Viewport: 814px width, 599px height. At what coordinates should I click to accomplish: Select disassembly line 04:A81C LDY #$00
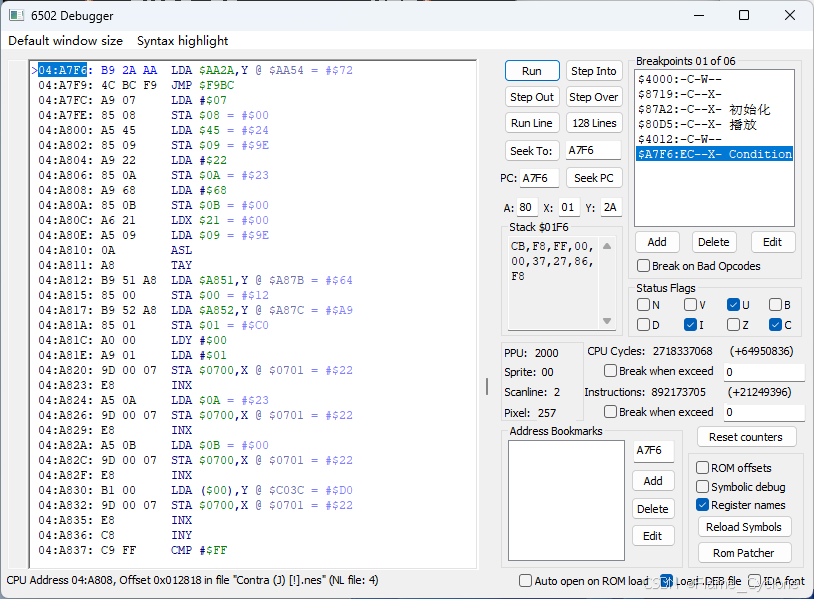click(x=132, y=341)
